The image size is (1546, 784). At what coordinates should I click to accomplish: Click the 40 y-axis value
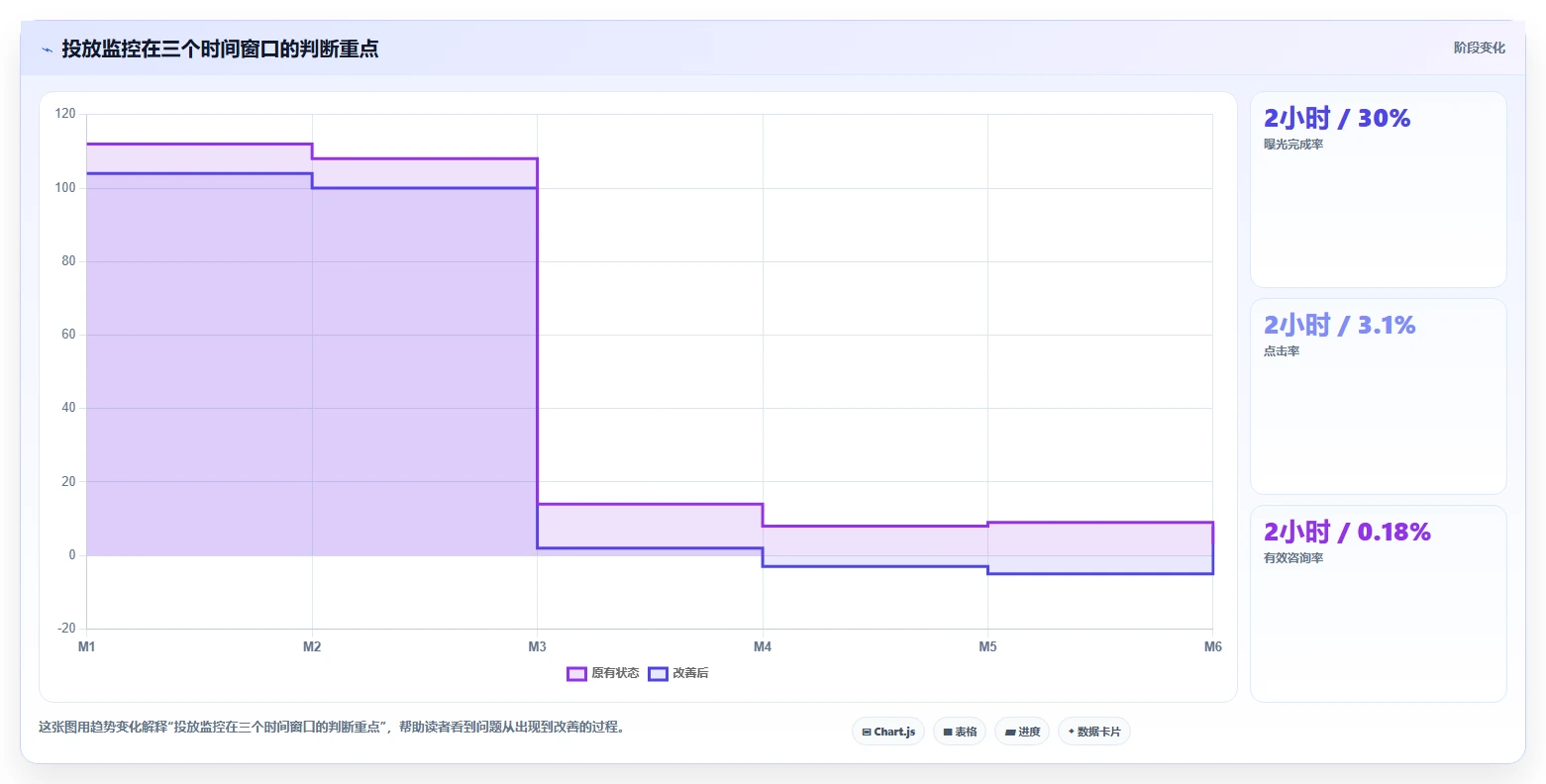coord(68,408)
